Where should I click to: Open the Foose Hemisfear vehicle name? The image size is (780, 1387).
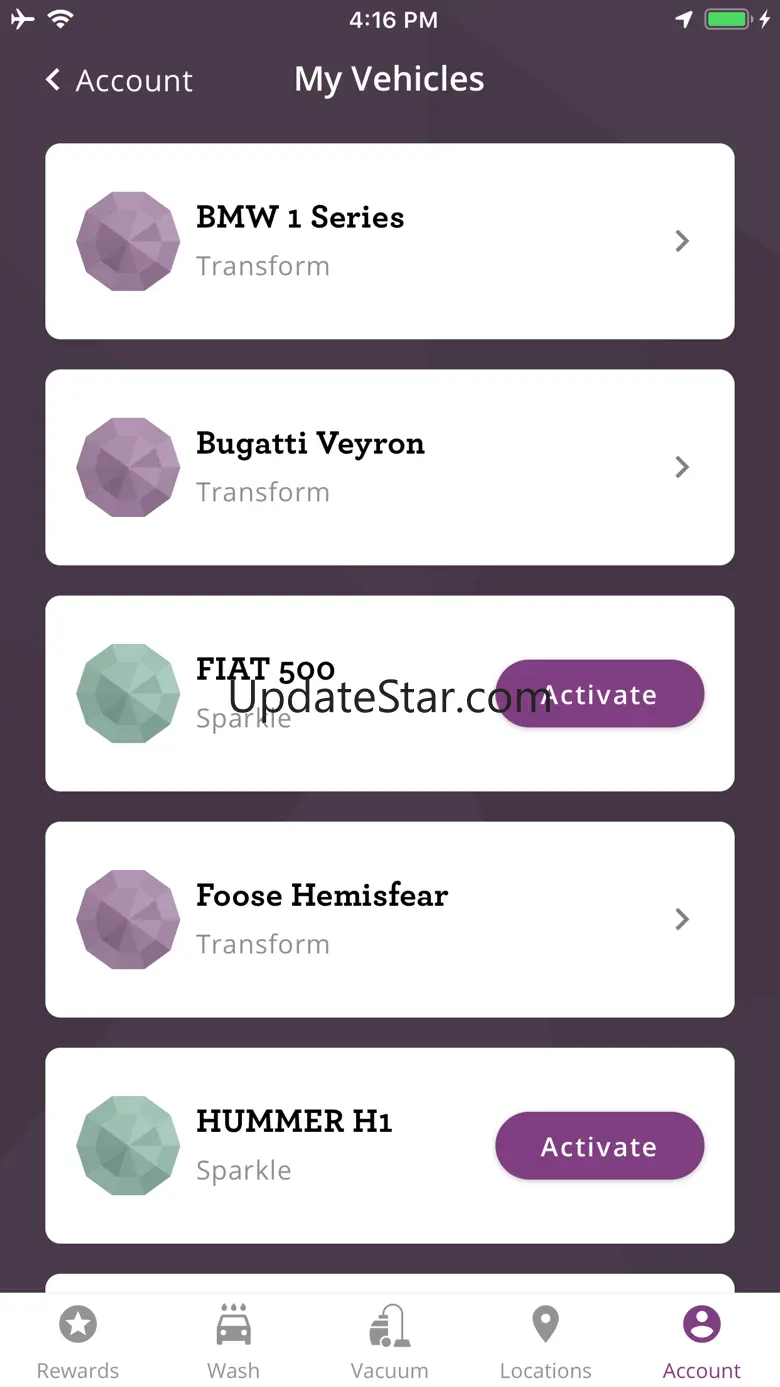coord(321,895)
